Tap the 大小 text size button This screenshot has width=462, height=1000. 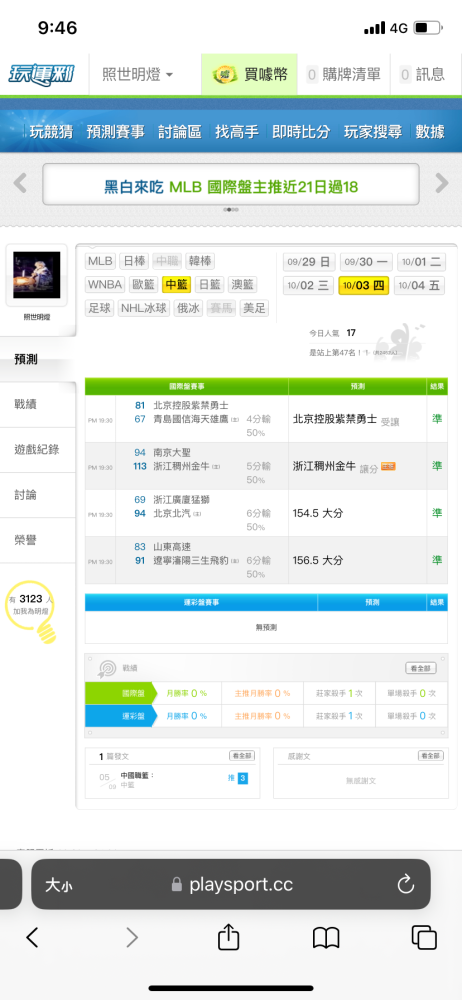(58, 885)
